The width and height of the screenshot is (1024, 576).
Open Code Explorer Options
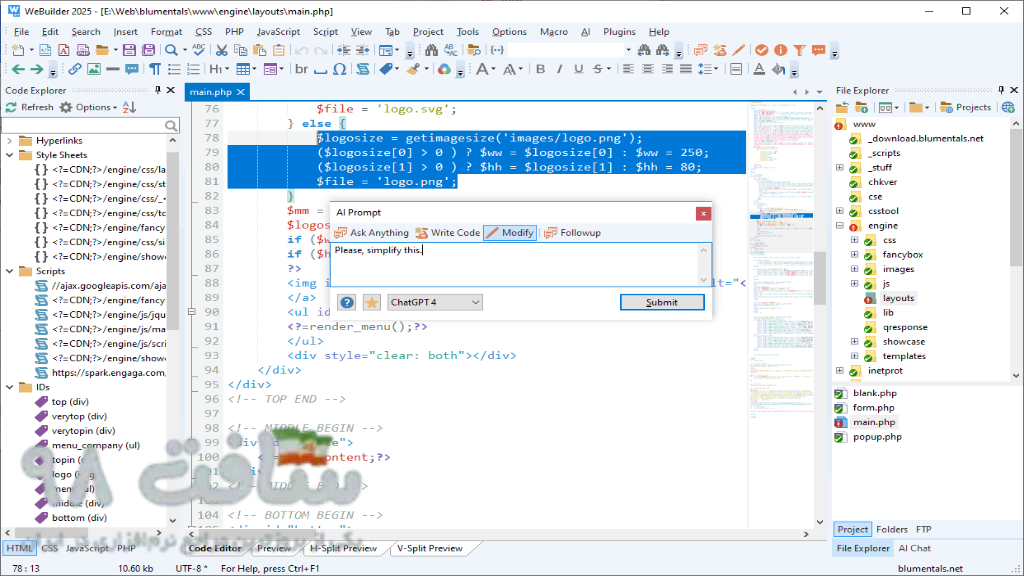pyautogui.click(x=89, y=107)
